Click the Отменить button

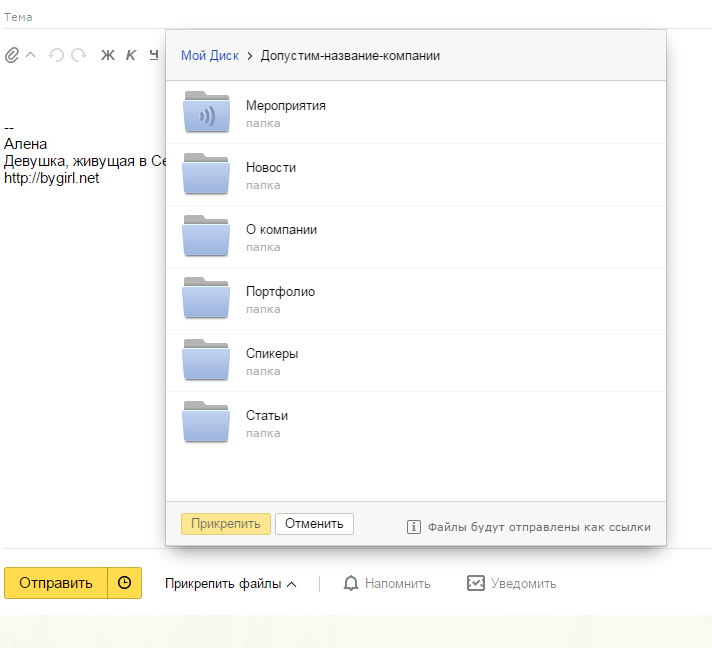pyautogui.click(x=314, y=524)
